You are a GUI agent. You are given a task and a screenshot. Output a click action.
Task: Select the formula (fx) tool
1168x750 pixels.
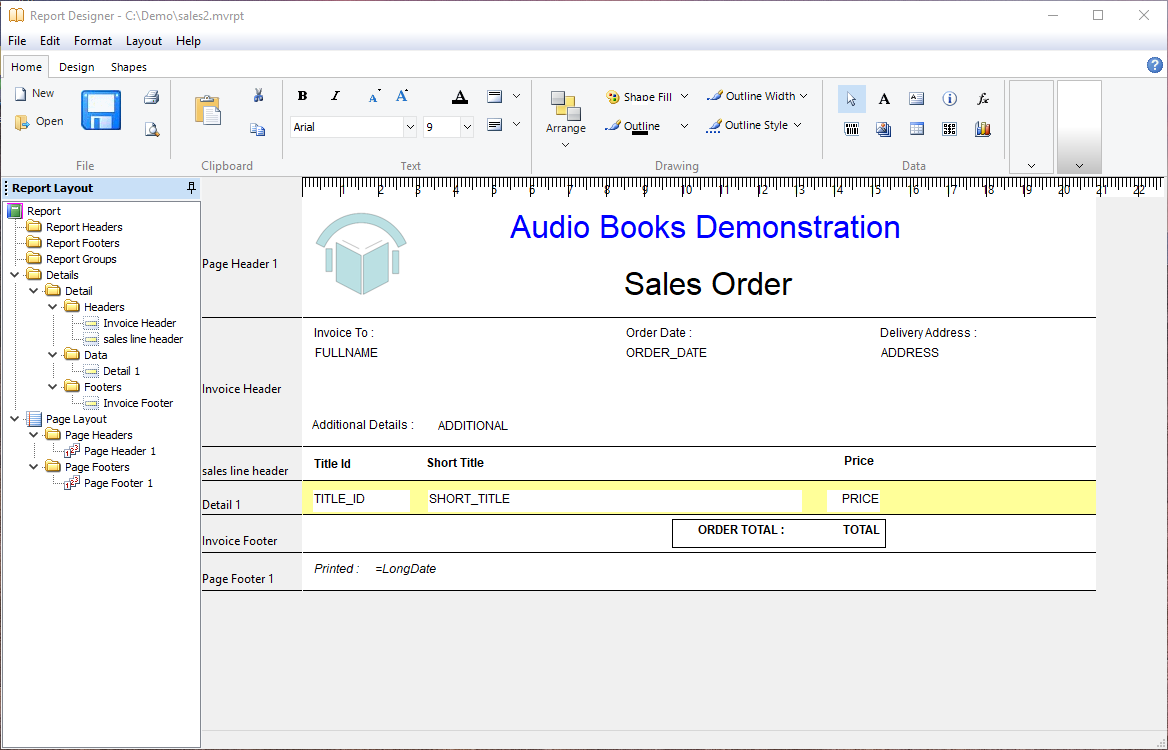click(983, 99)
